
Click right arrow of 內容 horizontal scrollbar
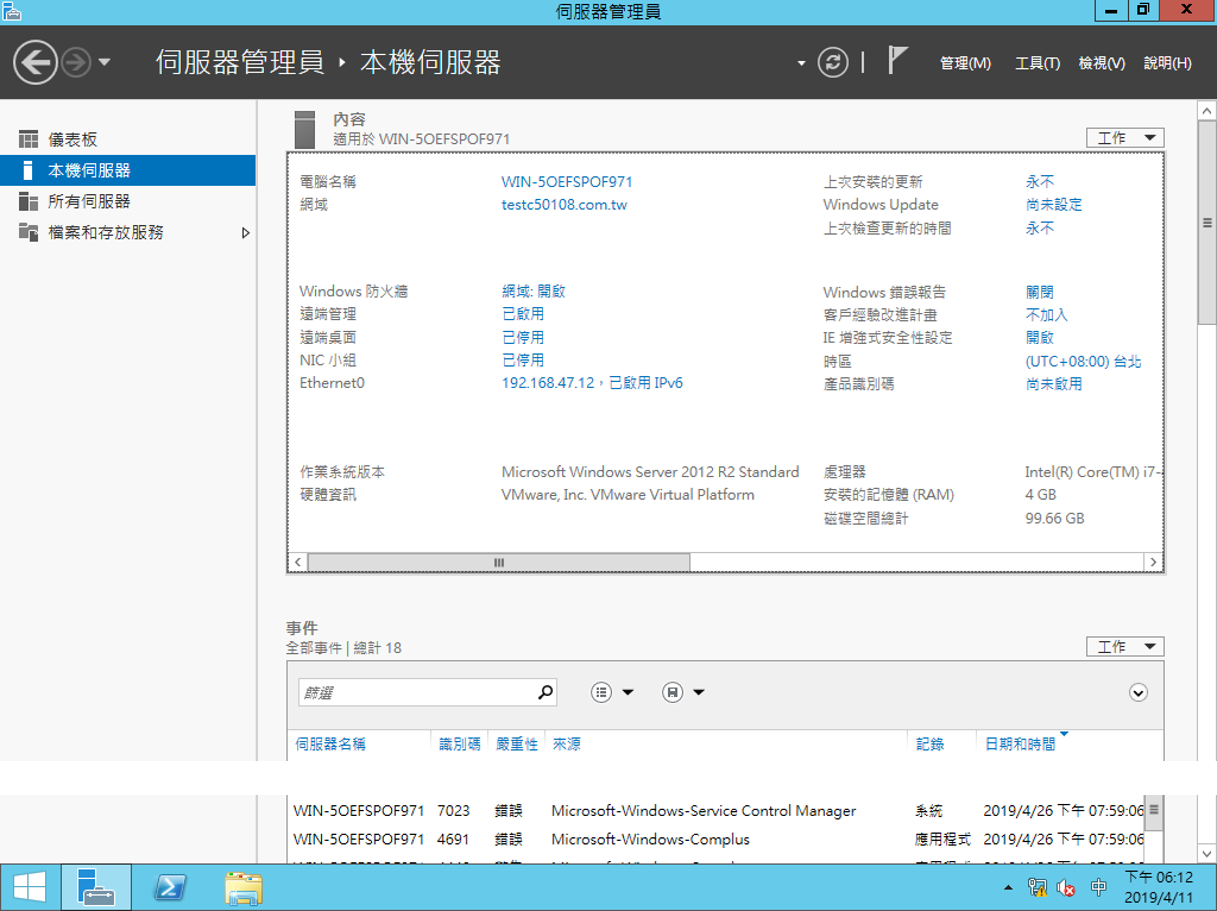1153,562
